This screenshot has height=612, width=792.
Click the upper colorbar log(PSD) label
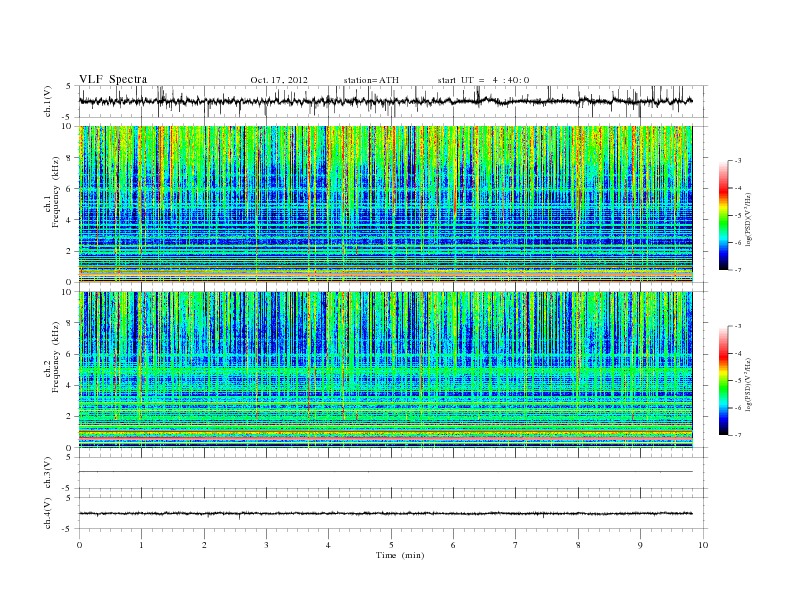point(748,219)
